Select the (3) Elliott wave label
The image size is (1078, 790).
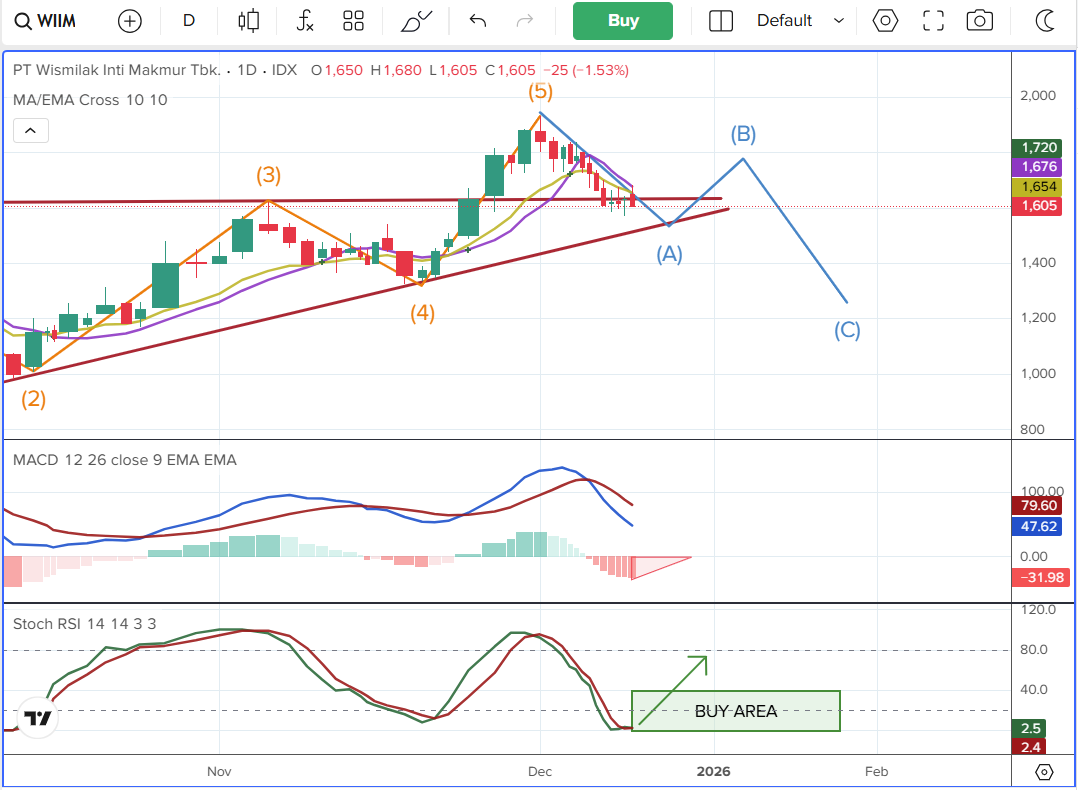tap(268, 175)
